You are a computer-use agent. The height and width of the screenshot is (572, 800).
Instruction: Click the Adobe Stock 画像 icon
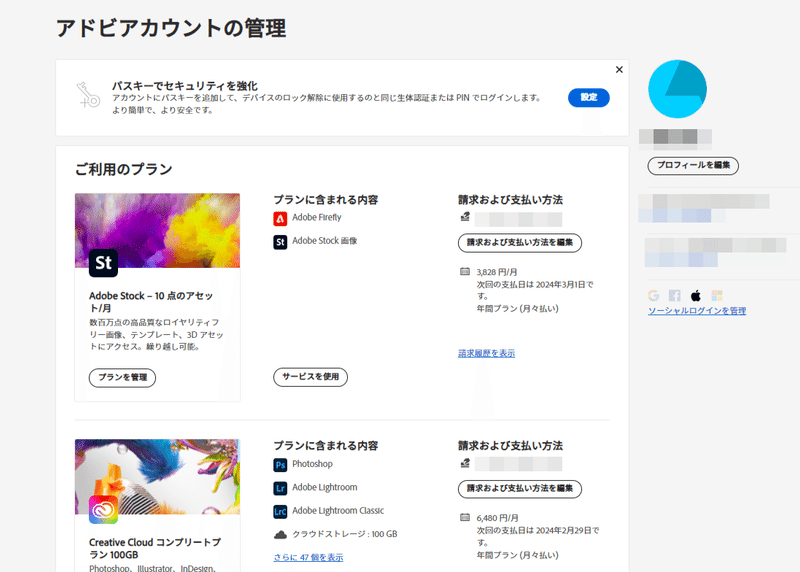pos(280,242)
